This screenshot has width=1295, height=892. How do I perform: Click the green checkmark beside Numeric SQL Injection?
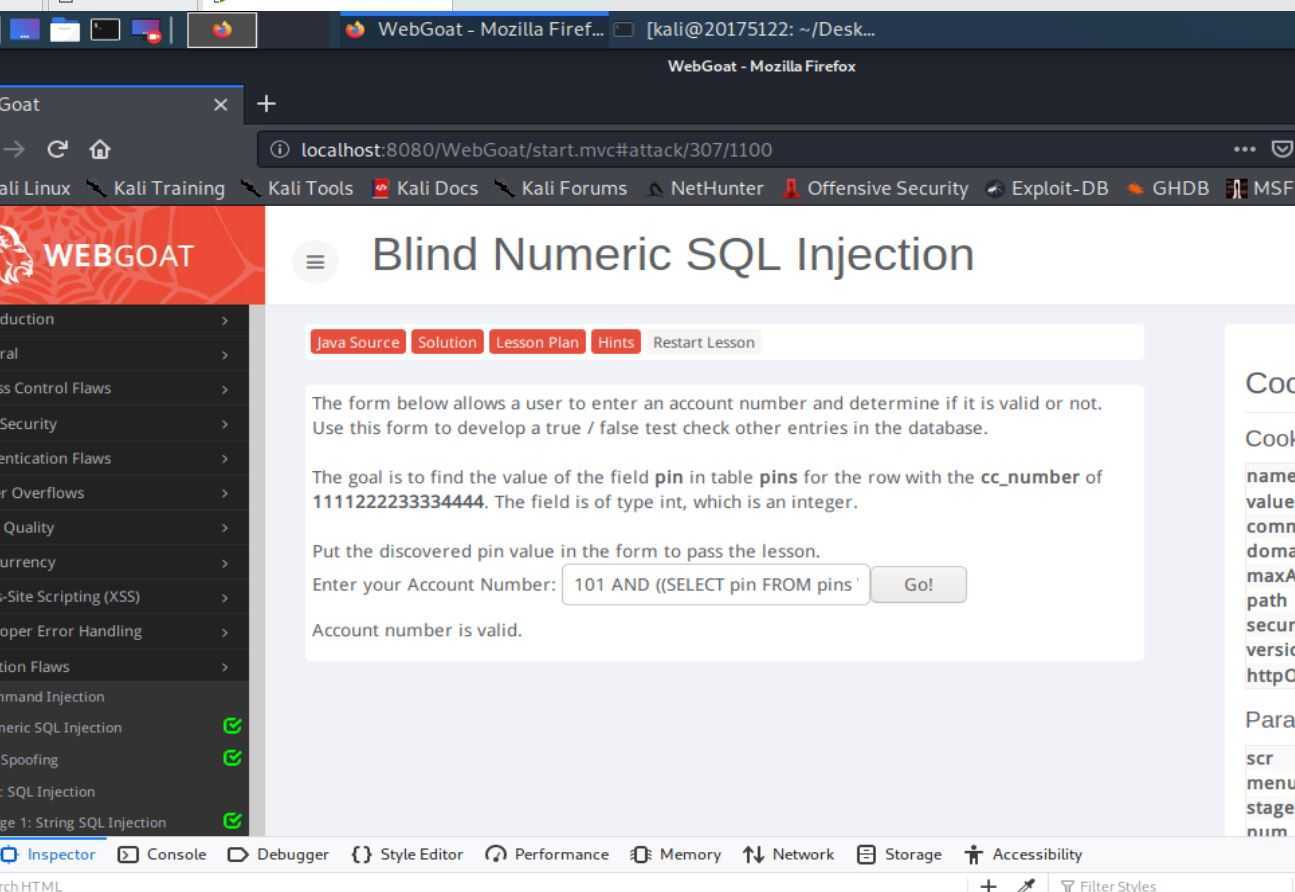233,727
